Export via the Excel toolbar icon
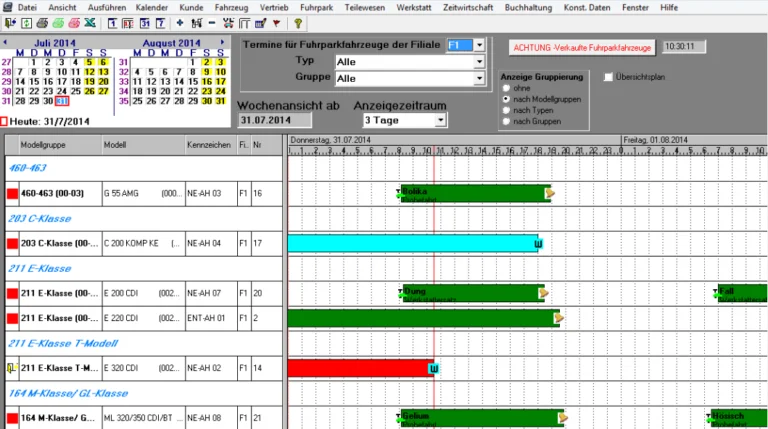 click(90, 23)
